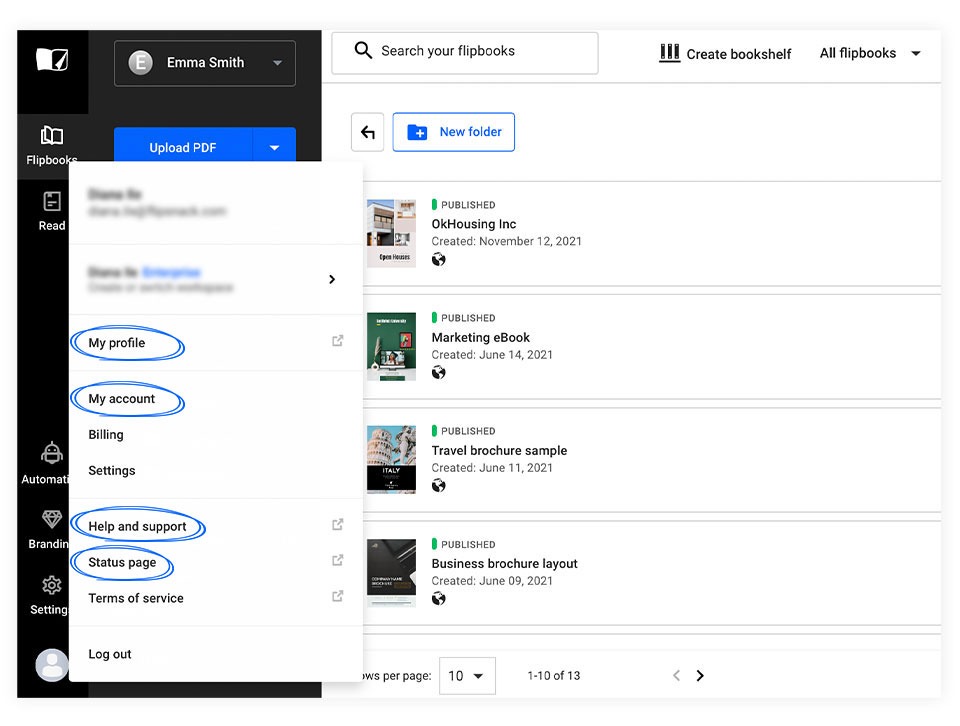Image resolution: width=960 pixels, height=726 pixels.
Task: Click Created: June 11, 2021 text
Action: pos(492,468)
